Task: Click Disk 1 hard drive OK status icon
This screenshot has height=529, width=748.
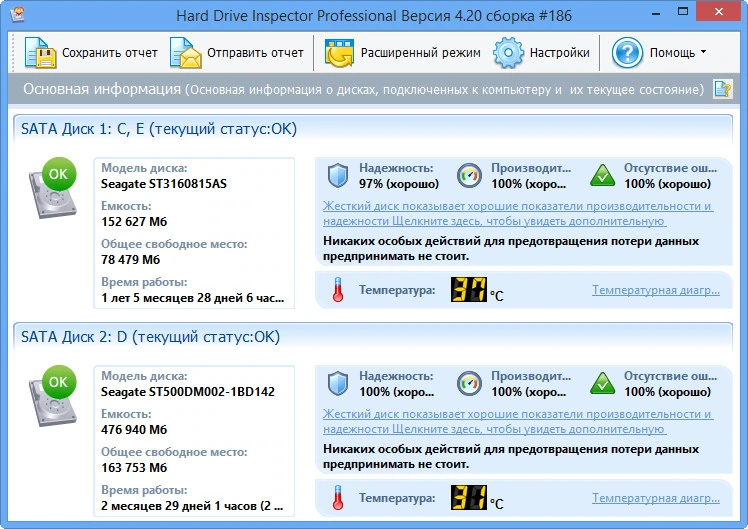Action: point(52,187)
